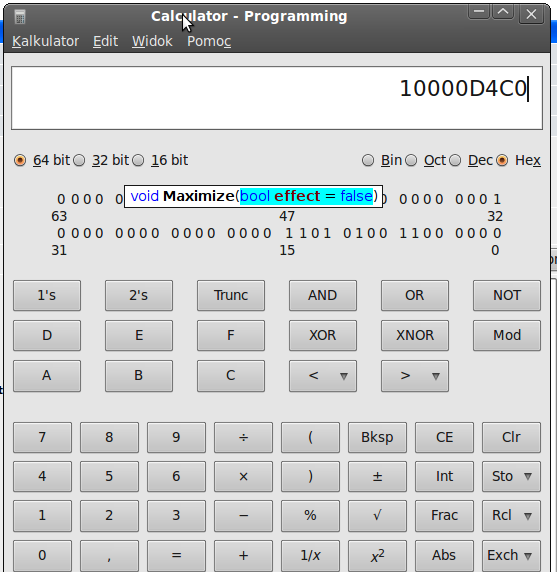This screenshot has height=572, width=557.
Task: Click the Abs absolute value button
Action: pyautogui.click(x=444, y=556)
